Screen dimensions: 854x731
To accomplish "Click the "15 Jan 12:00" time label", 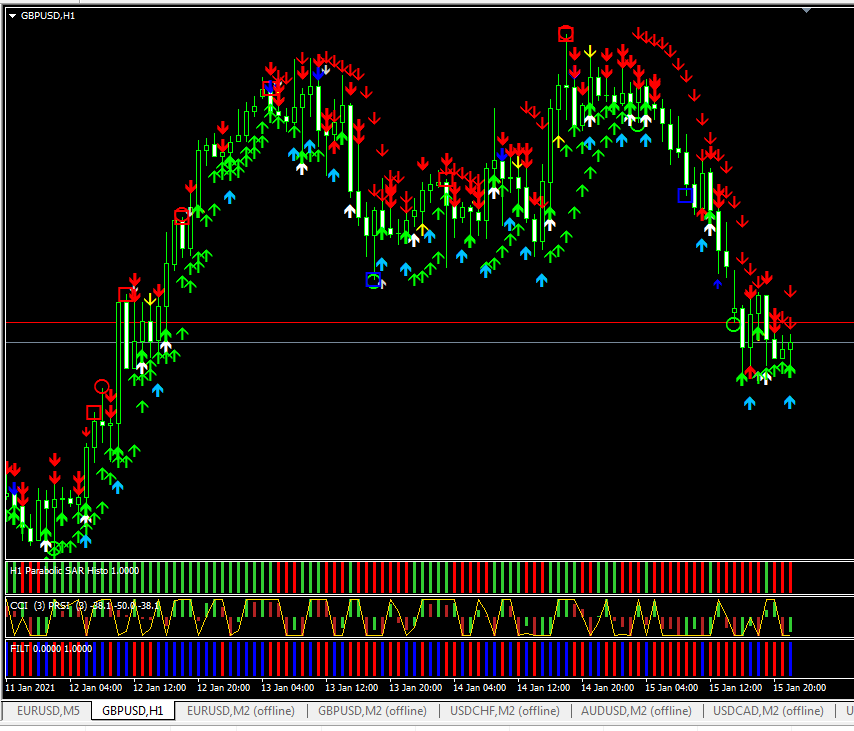I will point(736,687).
